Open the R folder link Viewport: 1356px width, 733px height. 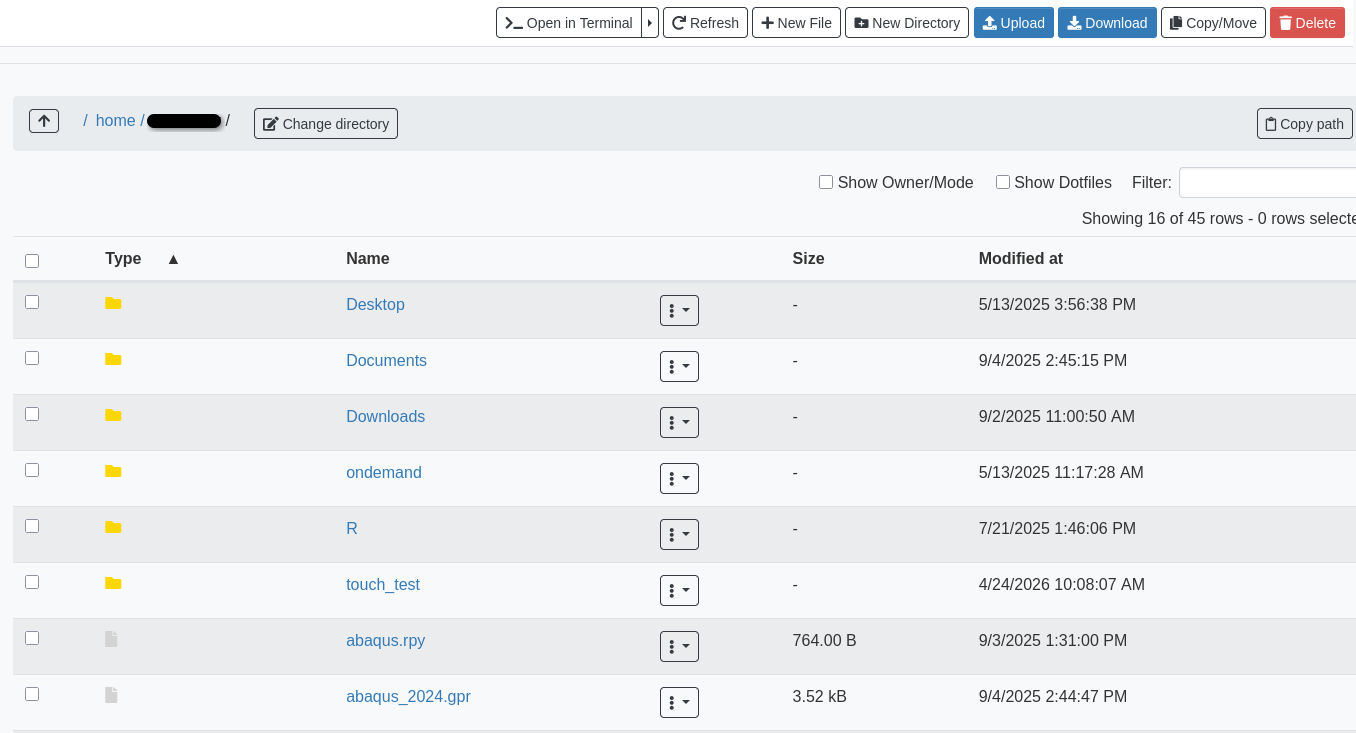point(352,528)
